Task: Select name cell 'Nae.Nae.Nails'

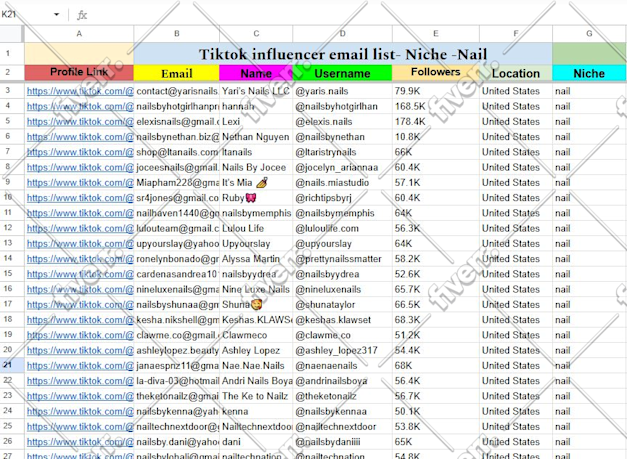Action: pos(256,366)
